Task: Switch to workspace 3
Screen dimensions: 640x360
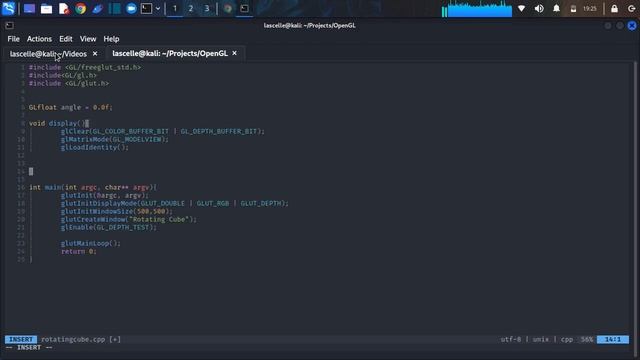Action: tap(207, 9)
